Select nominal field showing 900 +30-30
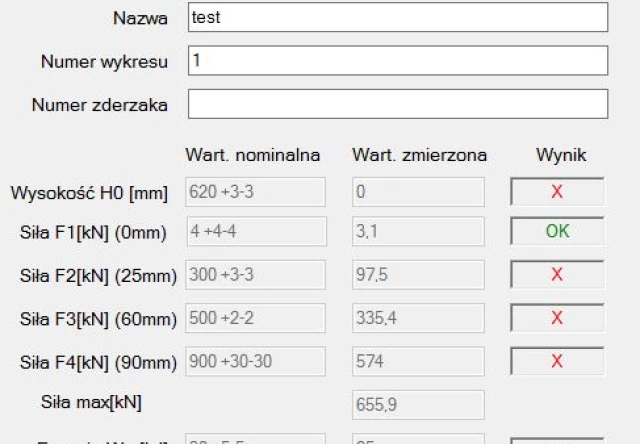The width and height of the screenshot is (640, 444). coord(256,361)
